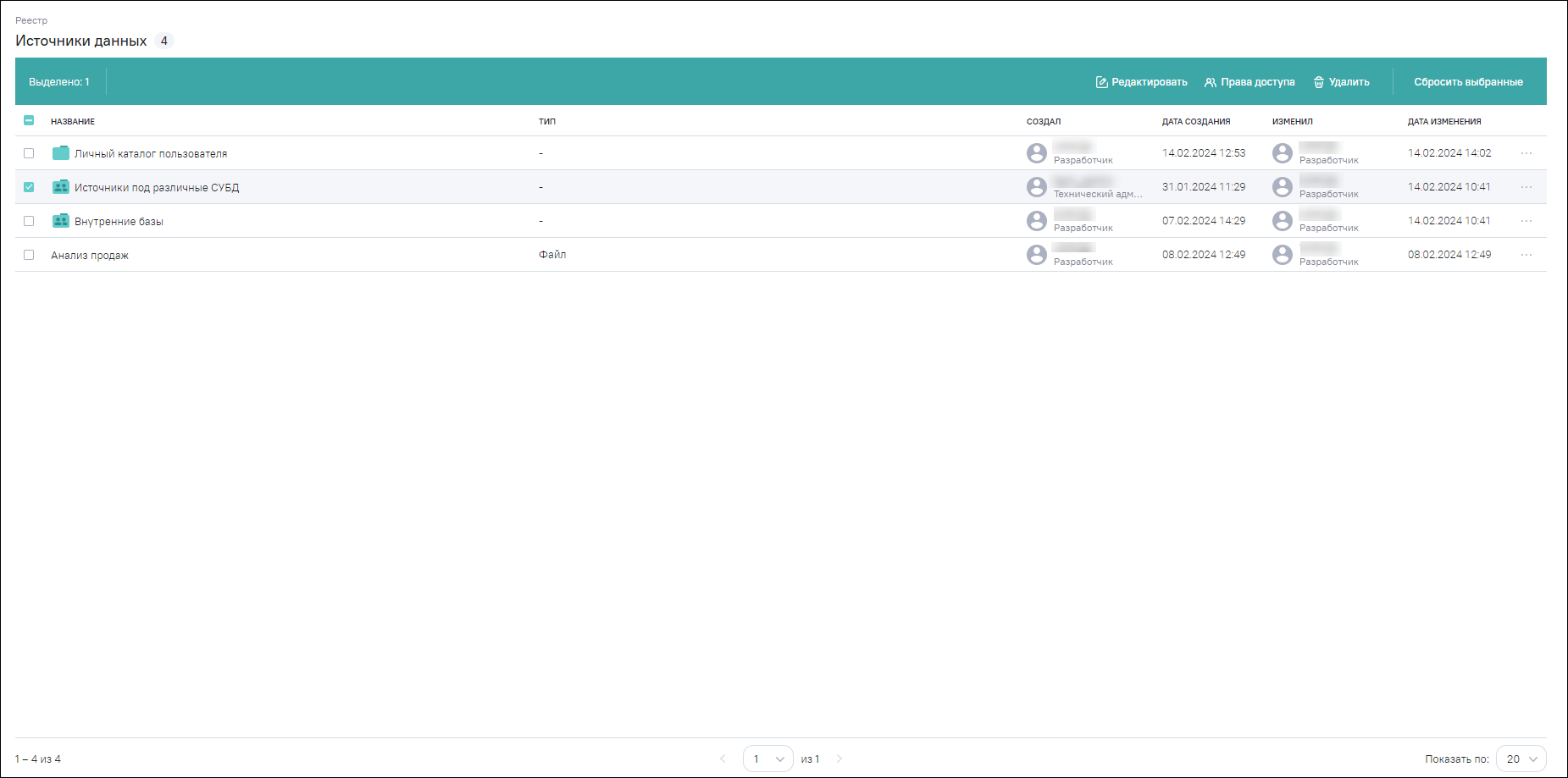Open Права доступа access rights
This screenshot has width=1568, height=778.
(1249, 82)
